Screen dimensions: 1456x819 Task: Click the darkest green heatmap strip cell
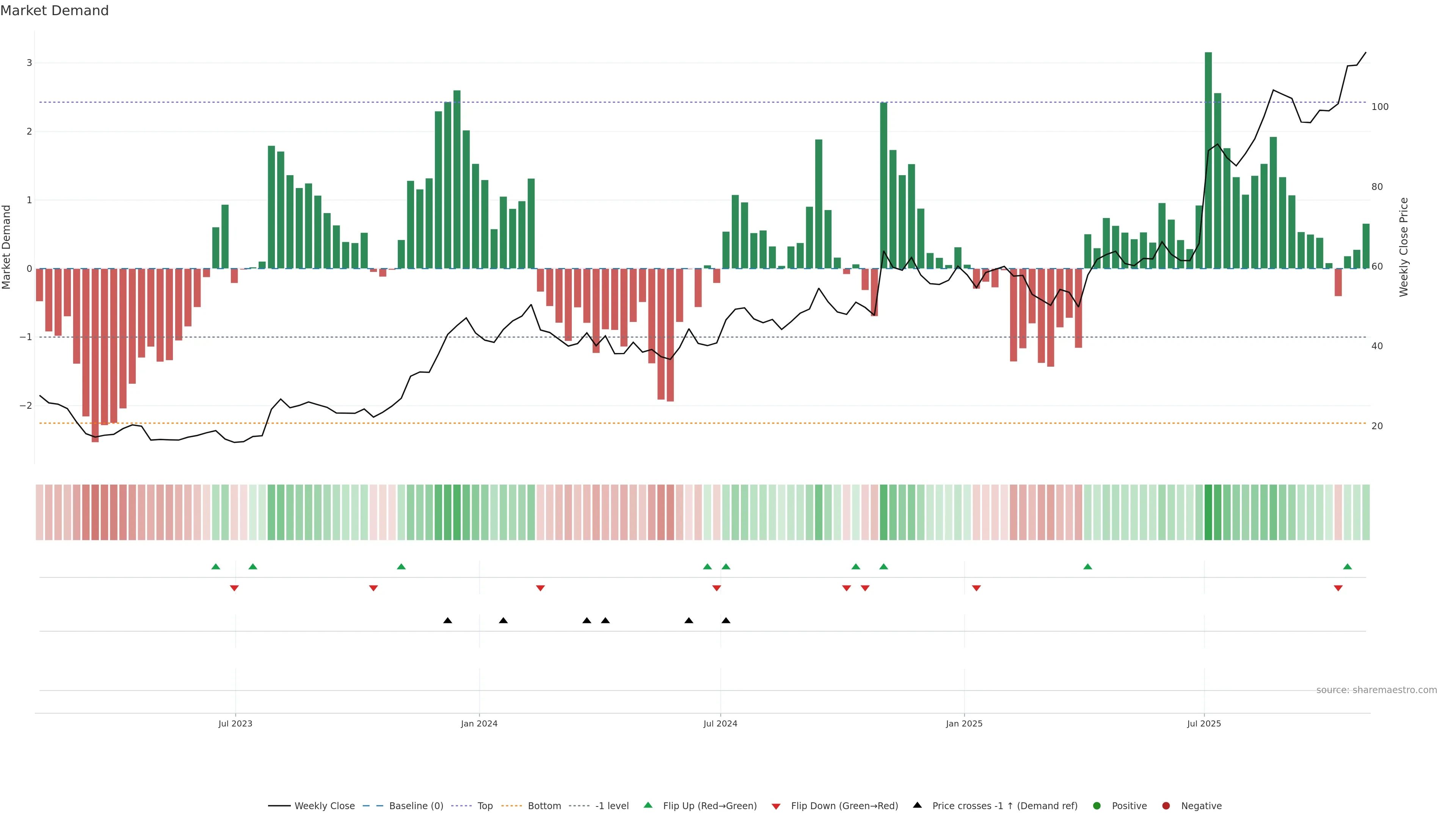tap(1208, 512)
